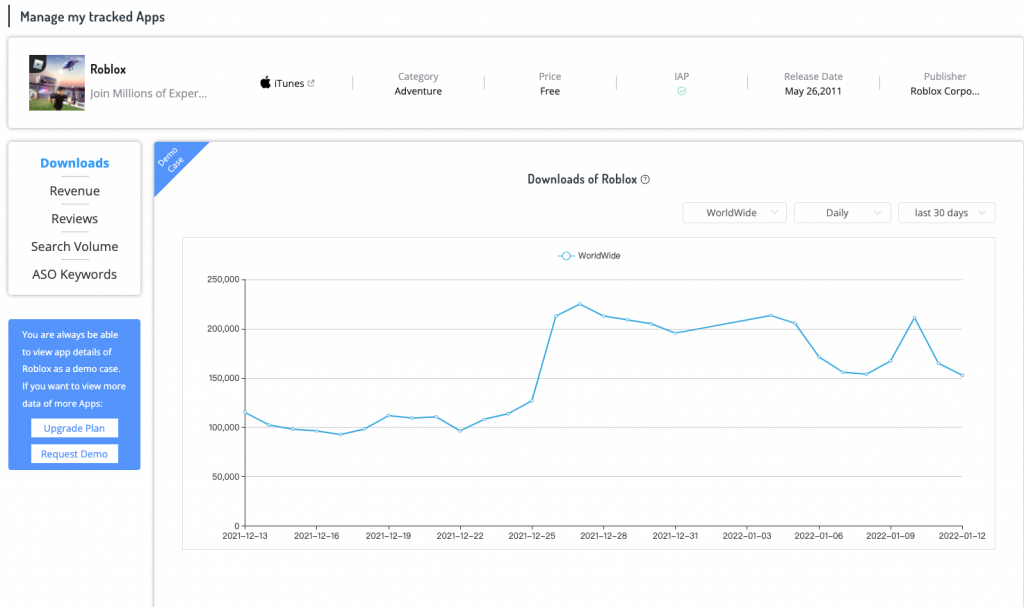Screen dimensions: 1024x607
Task: Click the Apple iTunes logo icon
Action: (x=265, y=83)
